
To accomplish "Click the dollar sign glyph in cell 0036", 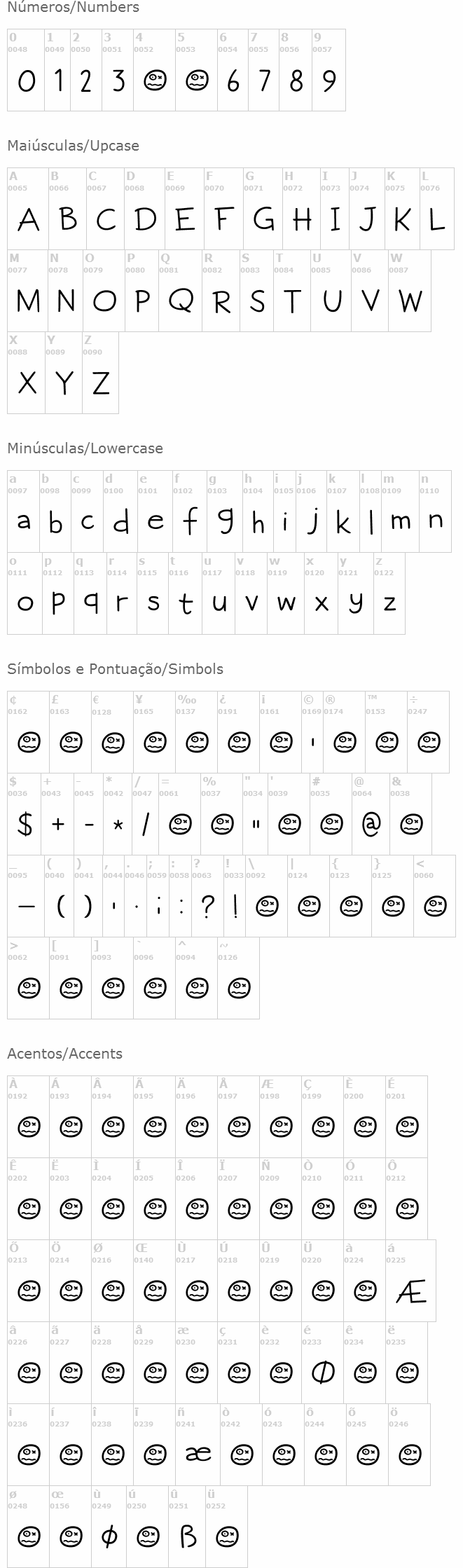I will tap(25, 825).
